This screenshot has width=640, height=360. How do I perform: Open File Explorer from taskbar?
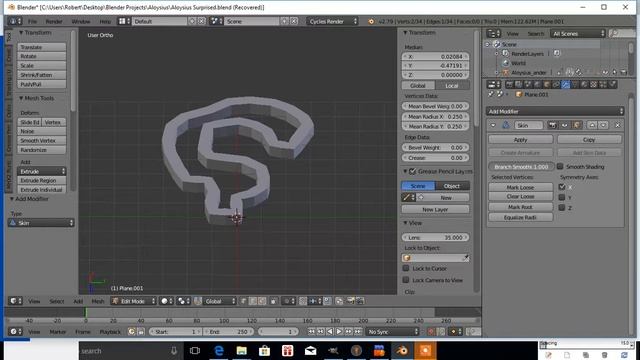coord(242,351)
